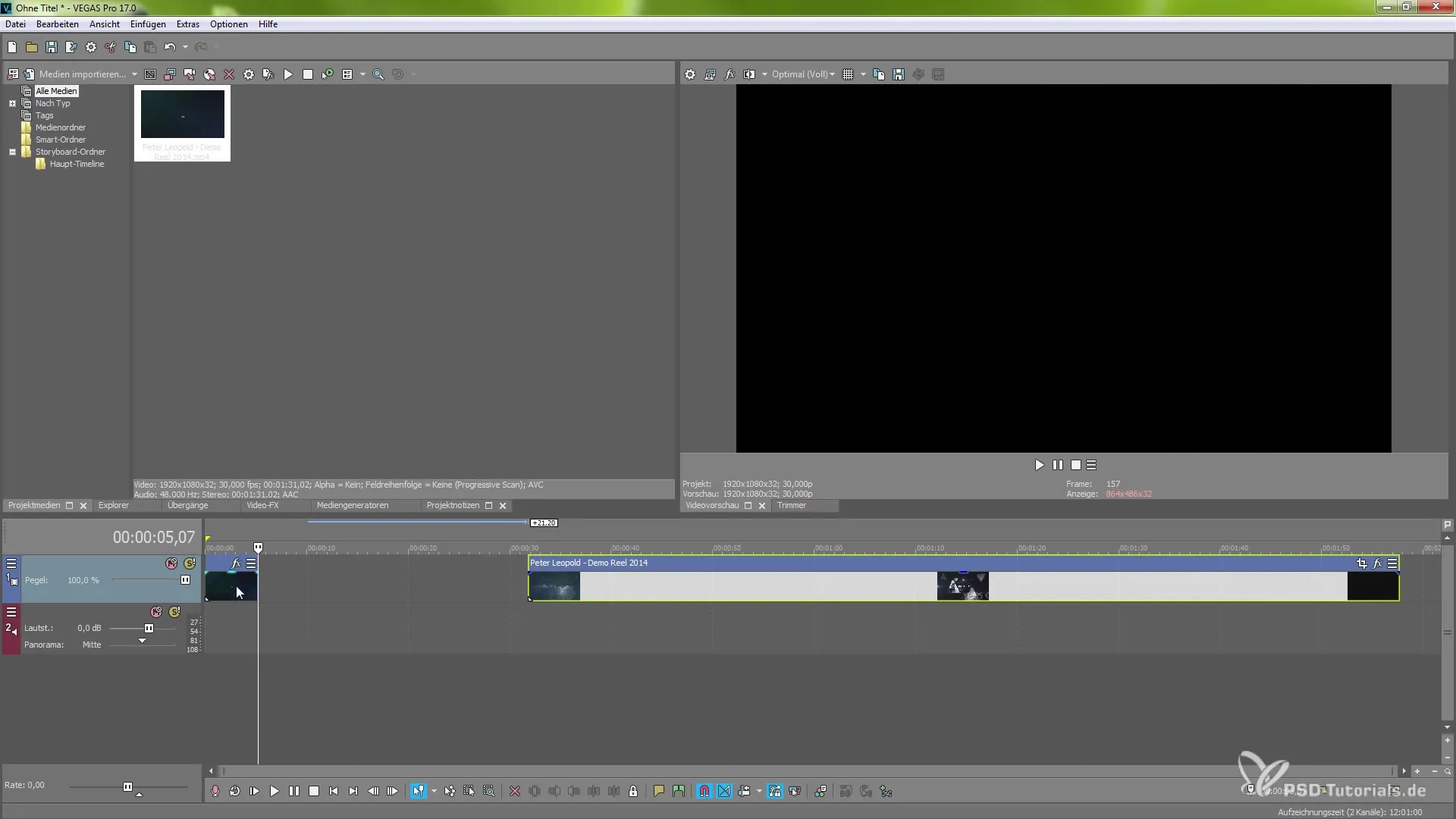Screen dimensions: 1456x819
Task: Play the video in the preview window
Action: (1040, 465)
